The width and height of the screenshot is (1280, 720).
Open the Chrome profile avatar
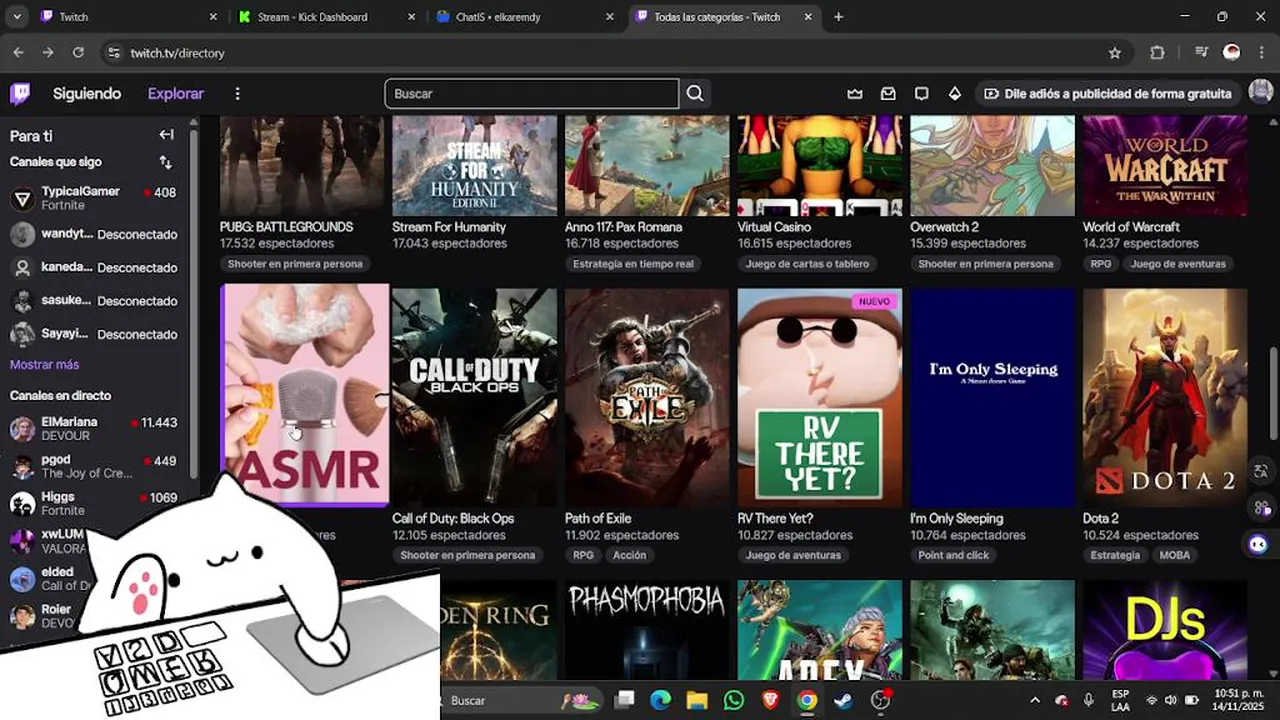click(1232, 53)
